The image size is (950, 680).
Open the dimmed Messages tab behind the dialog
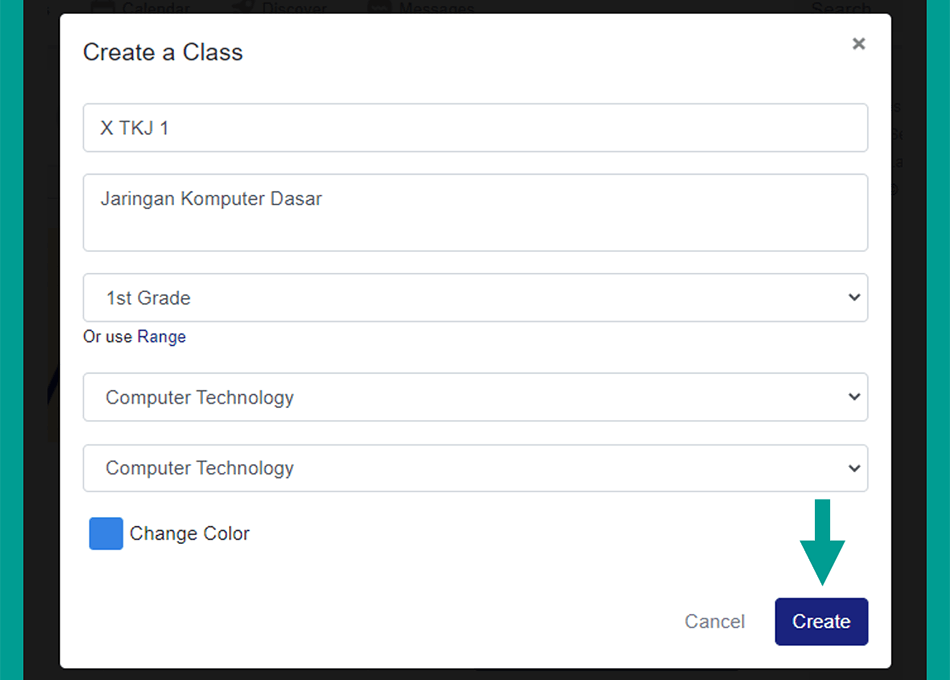436,7
